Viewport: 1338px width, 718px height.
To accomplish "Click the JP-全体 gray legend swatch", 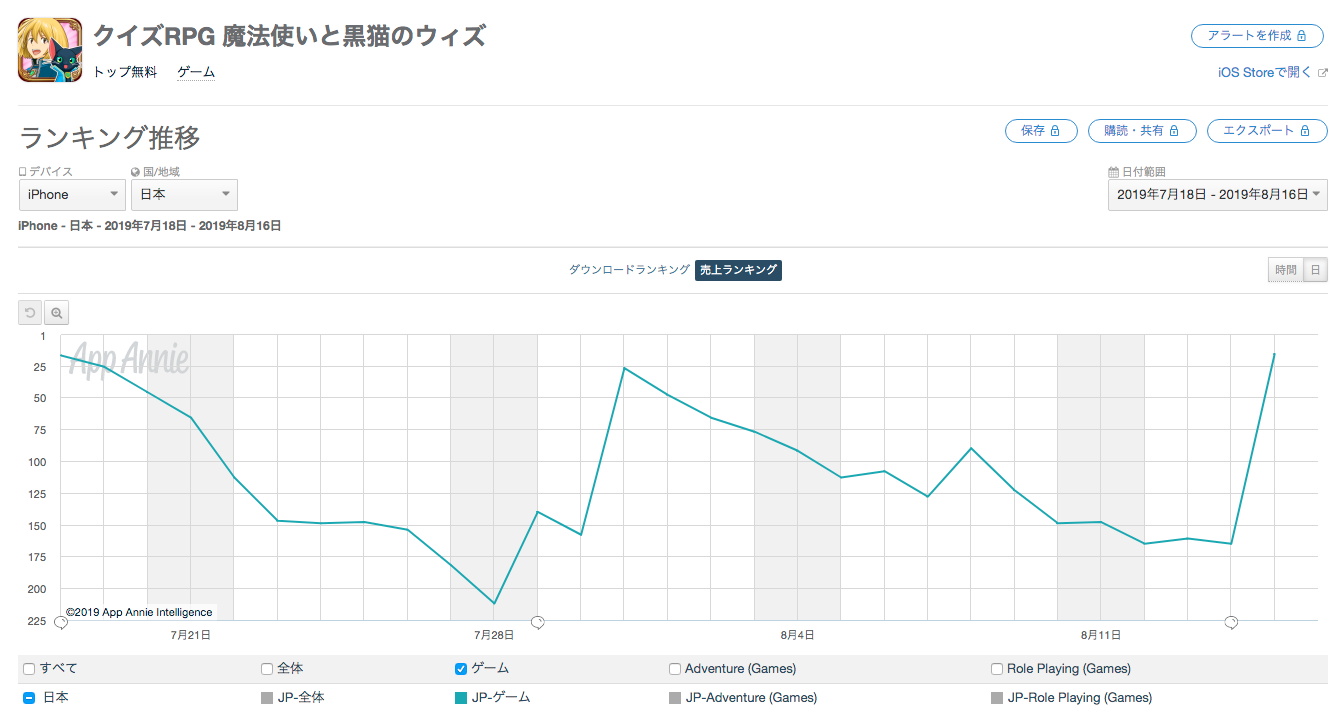I will pyautogui.click(x=267, y=698).
